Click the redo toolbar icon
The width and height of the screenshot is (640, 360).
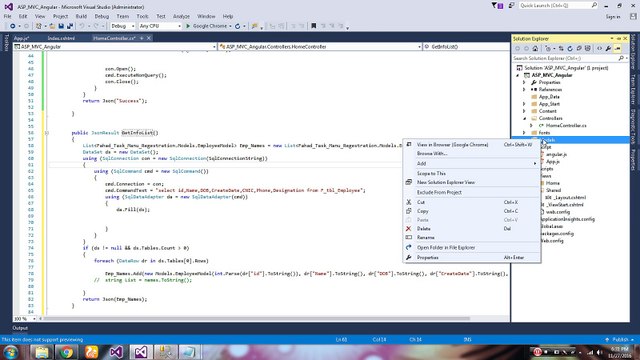[x=96, y=26]
